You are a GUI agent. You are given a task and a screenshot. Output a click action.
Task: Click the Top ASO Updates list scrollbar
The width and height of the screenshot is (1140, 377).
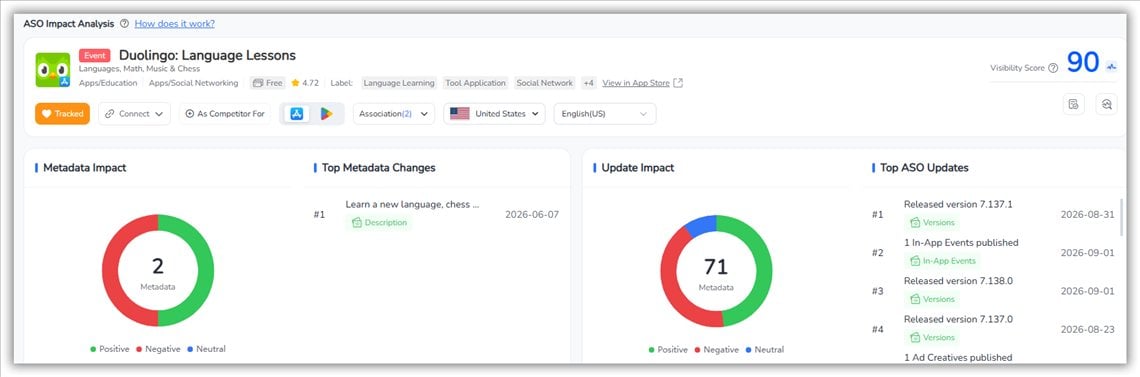(x=1122, y=217)
